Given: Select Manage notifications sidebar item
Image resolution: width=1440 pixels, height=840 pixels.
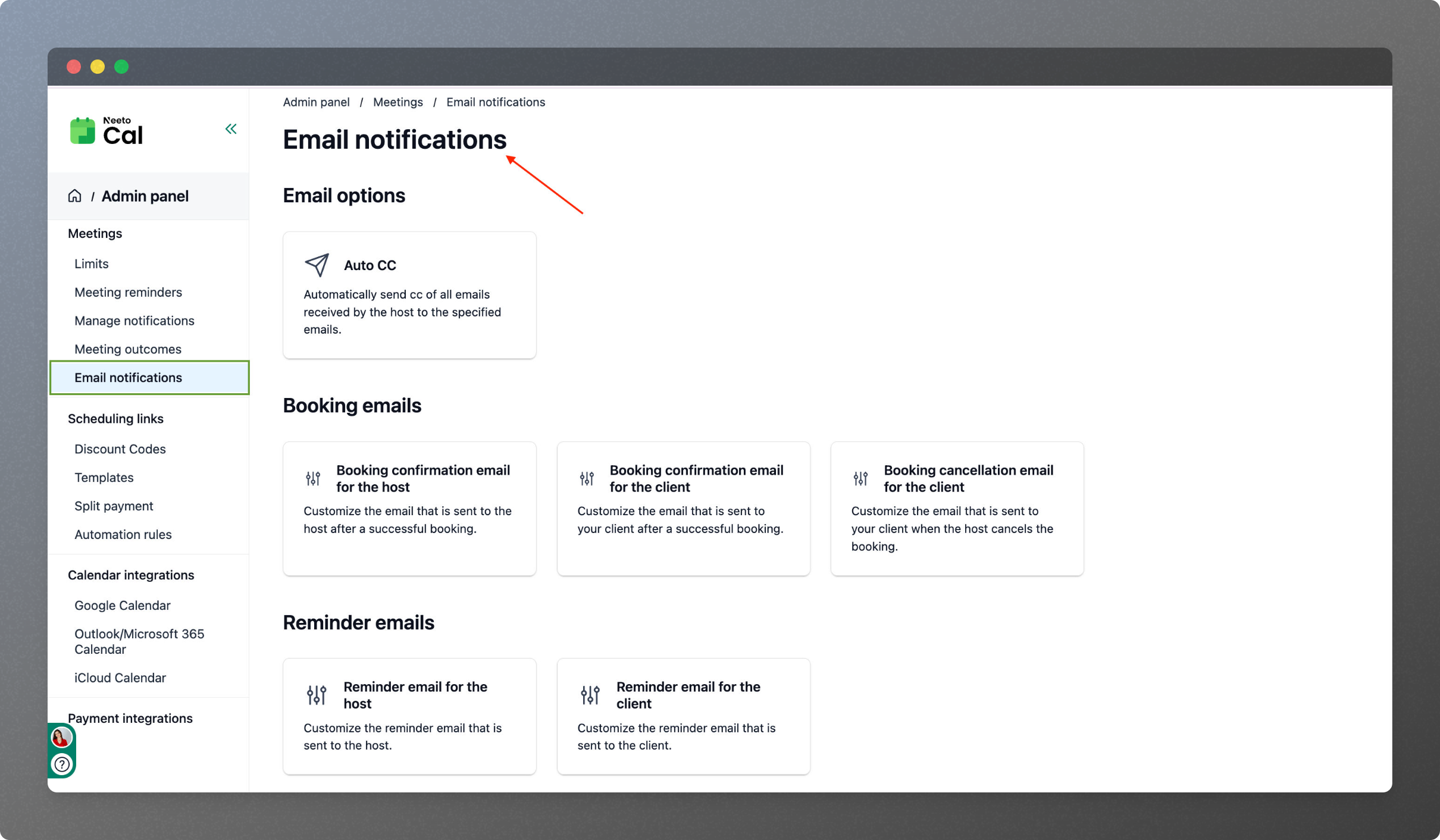Looking at the screenshot, I should pyautogui.click(x=134, y=321).
